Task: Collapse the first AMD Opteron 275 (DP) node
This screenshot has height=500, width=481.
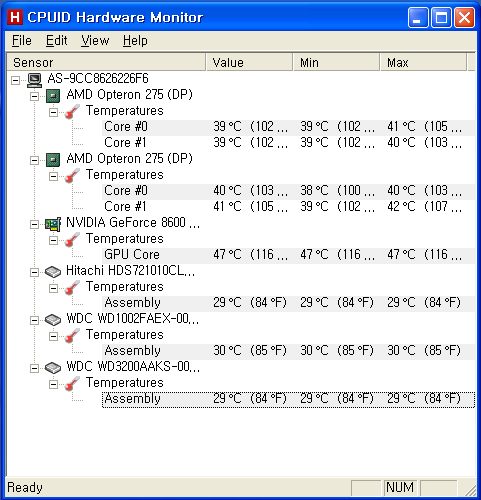Action: point(34,96)
